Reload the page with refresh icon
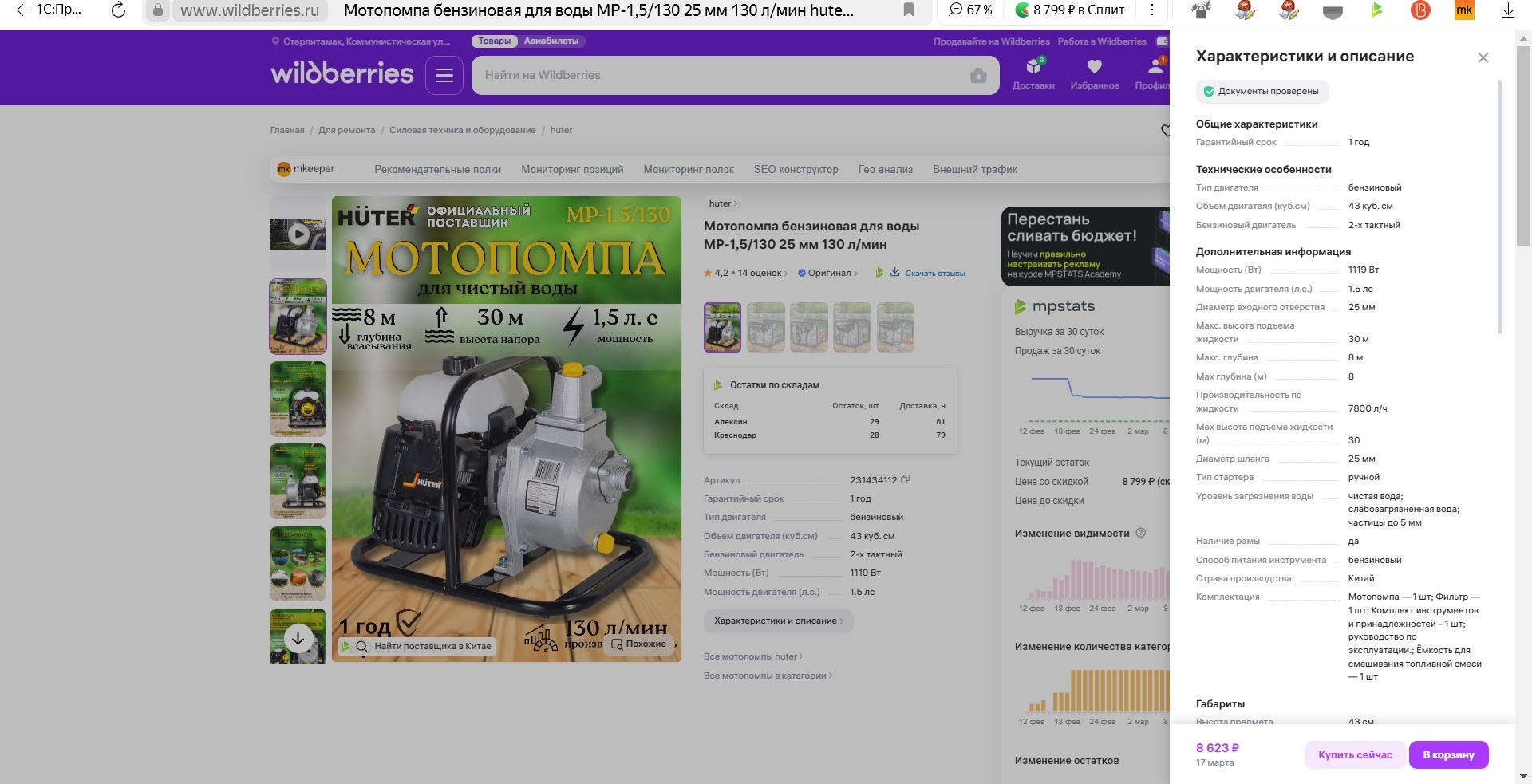 tap(118, 10)
